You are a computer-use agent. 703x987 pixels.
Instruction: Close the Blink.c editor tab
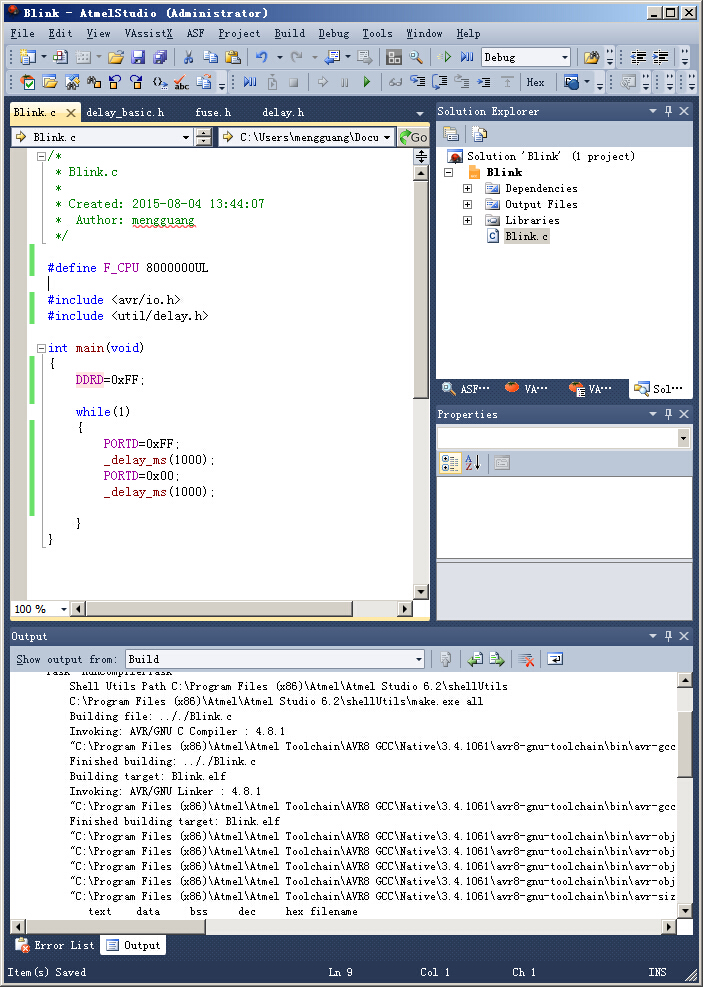(x=71, y=113)
